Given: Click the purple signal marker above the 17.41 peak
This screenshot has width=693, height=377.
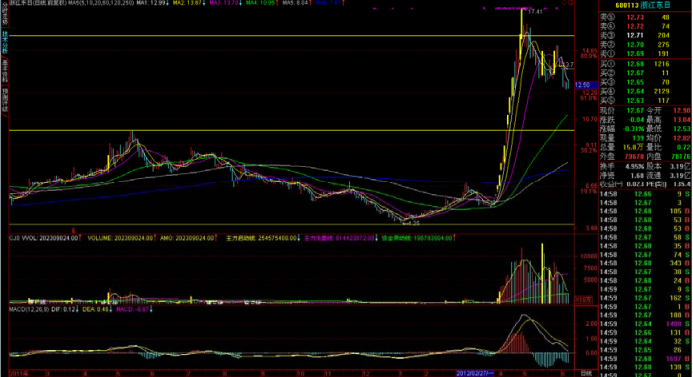Looking at the screenshot, I should (x=524, y=8).
